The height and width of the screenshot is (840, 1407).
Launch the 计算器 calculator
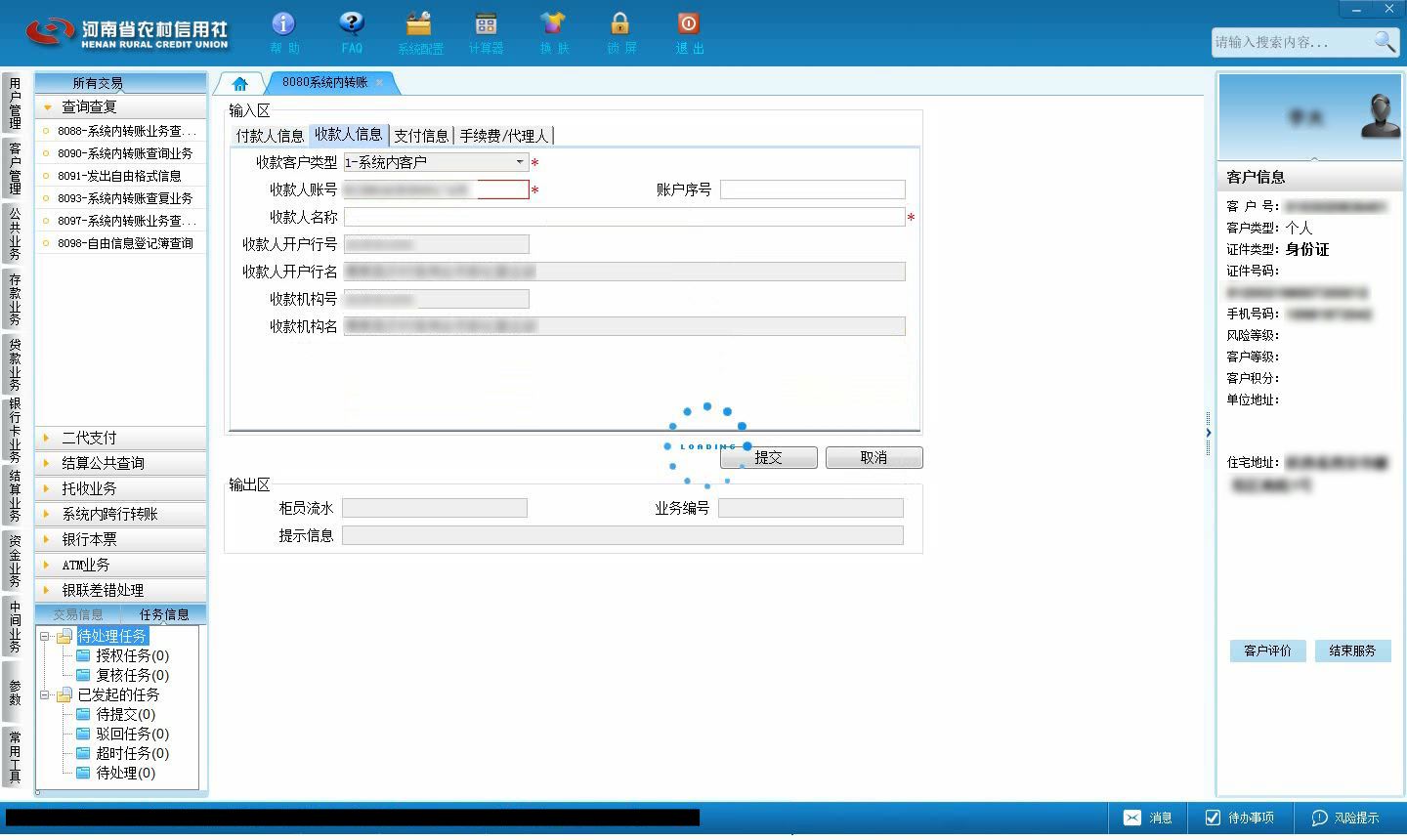[486, 32]
